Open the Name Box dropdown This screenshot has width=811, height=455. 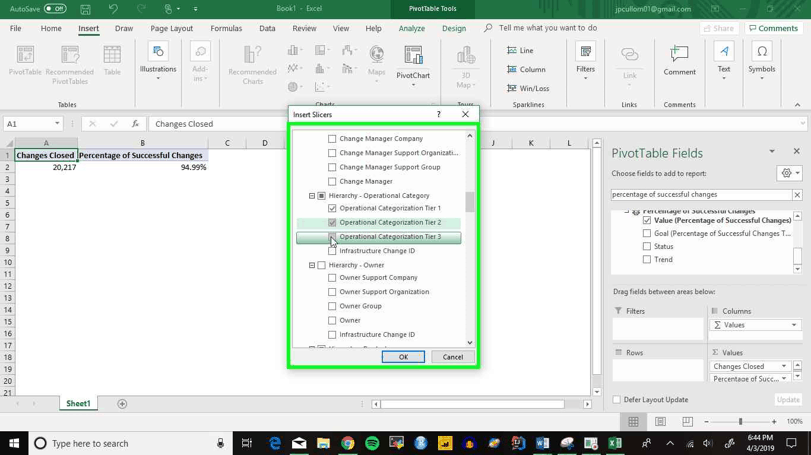point(57,124)
